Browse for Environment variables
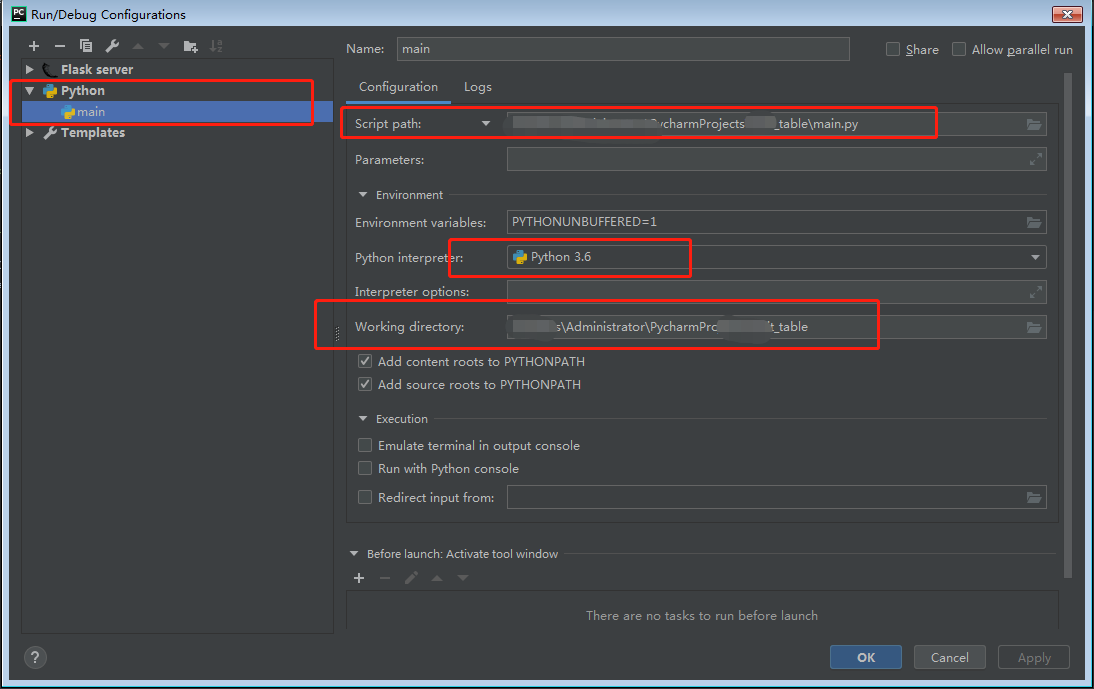 tap(1034, 222)
